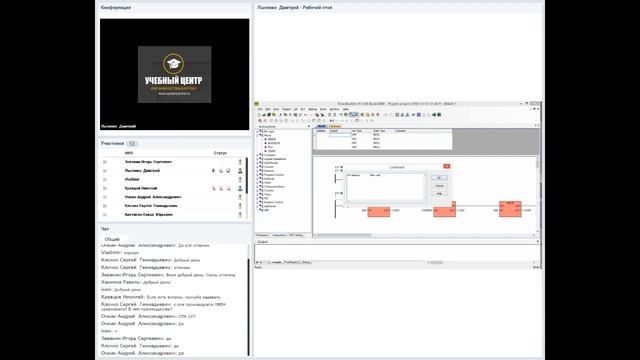Image resolution: width=640 pixels, height=360 pixels.
Task: Expand the Logical Operations group
Action: [x=258, y=159]
